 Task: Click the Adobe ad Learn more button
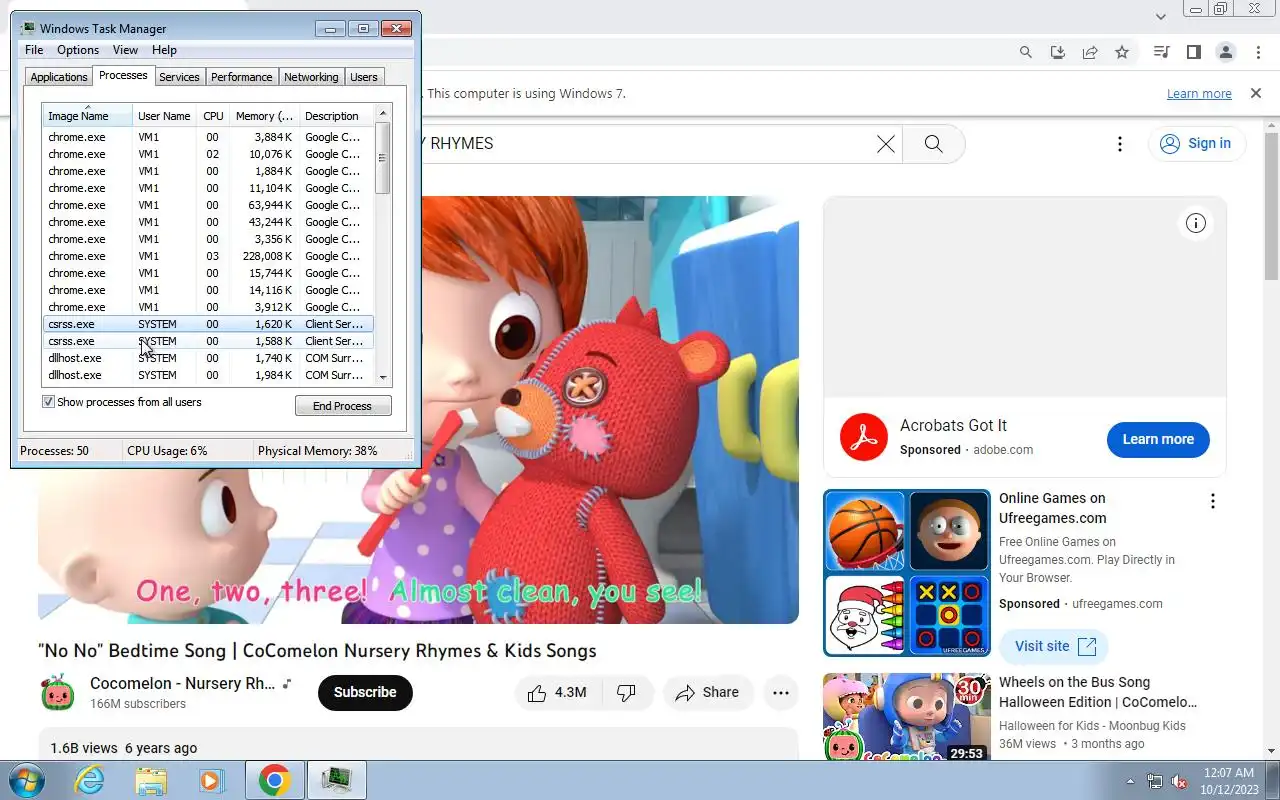[x=1158, y=439]
